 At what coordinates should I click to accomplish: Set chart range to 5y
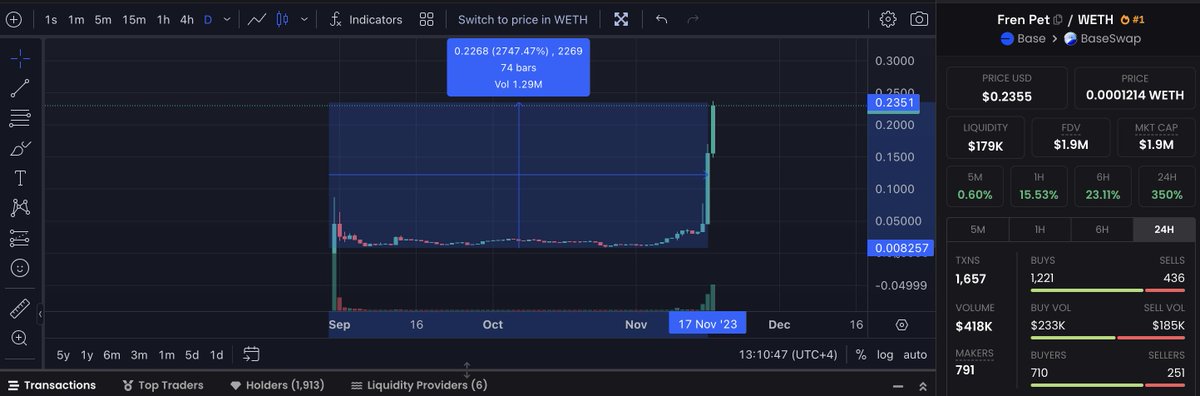coord(63,354)
